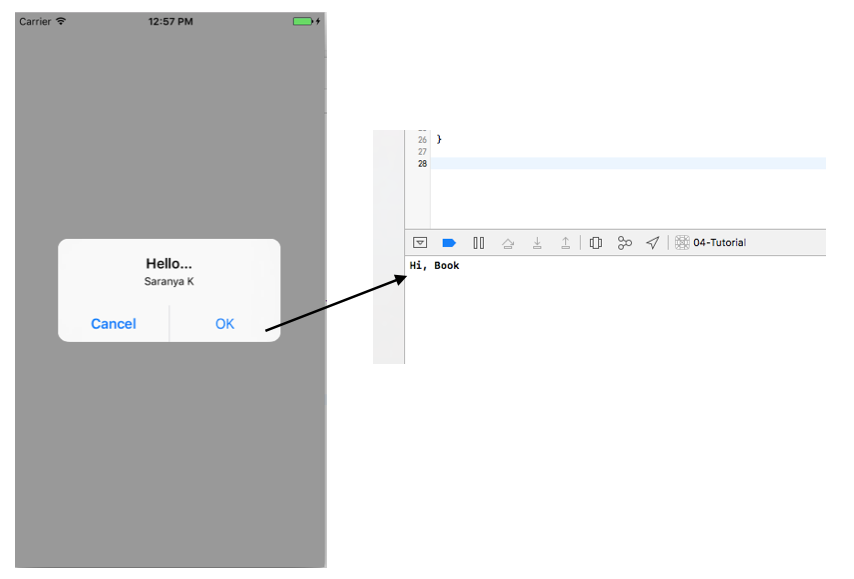This screenshot has height=579, width=854.
Task: Click the Hi, Book console output text
Action: coord(436,265)
